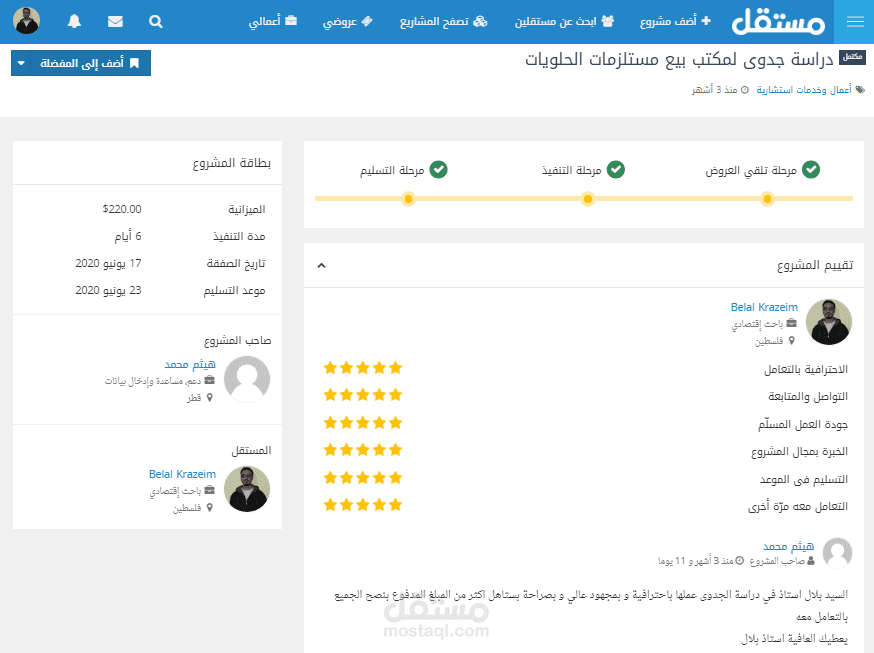Click the Mostaql logo
This screenshot has width=874, height=653.
779,21
